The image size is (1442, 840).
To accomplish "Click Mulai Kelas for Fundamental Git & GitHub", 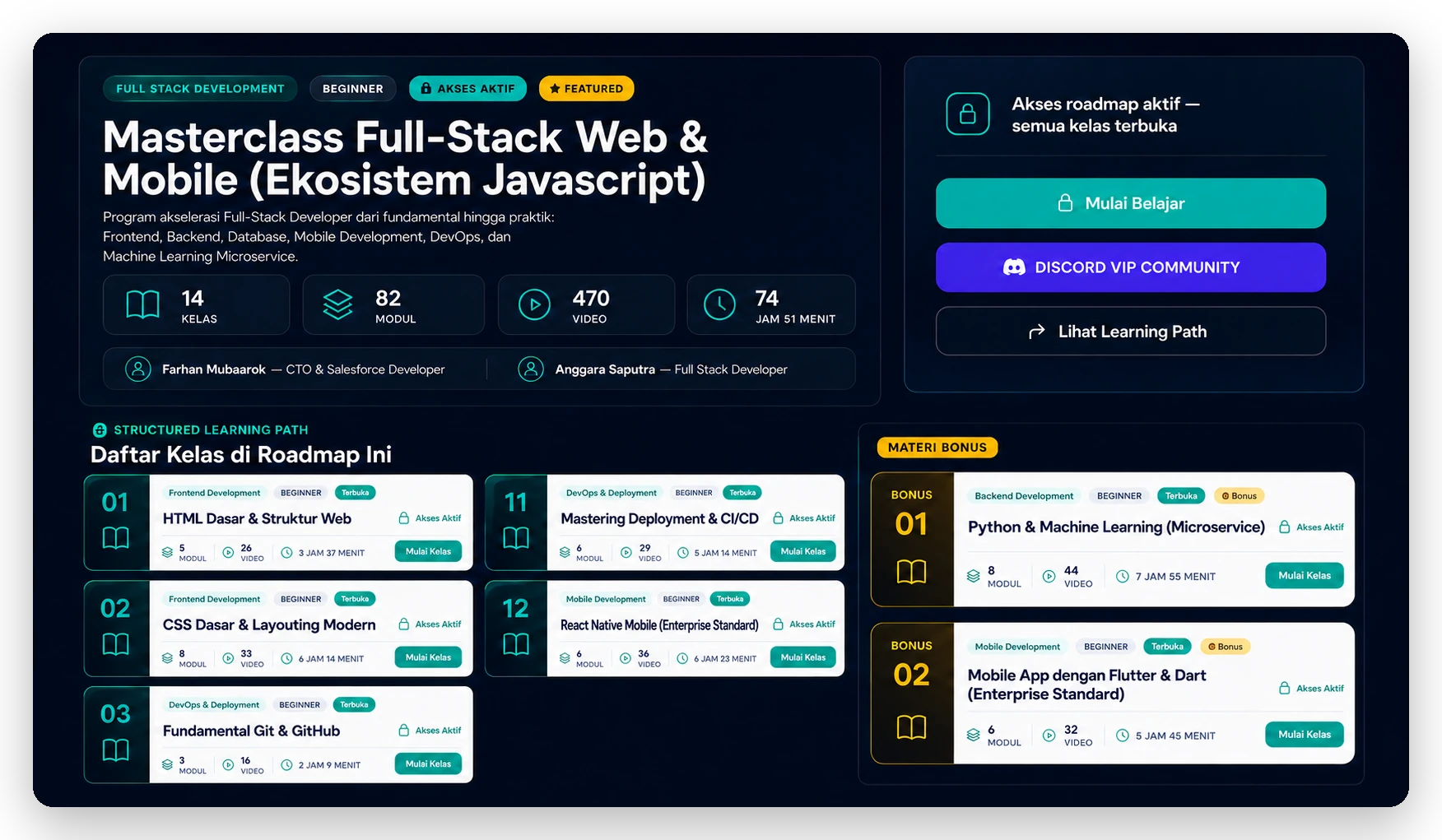I will 428,763.
